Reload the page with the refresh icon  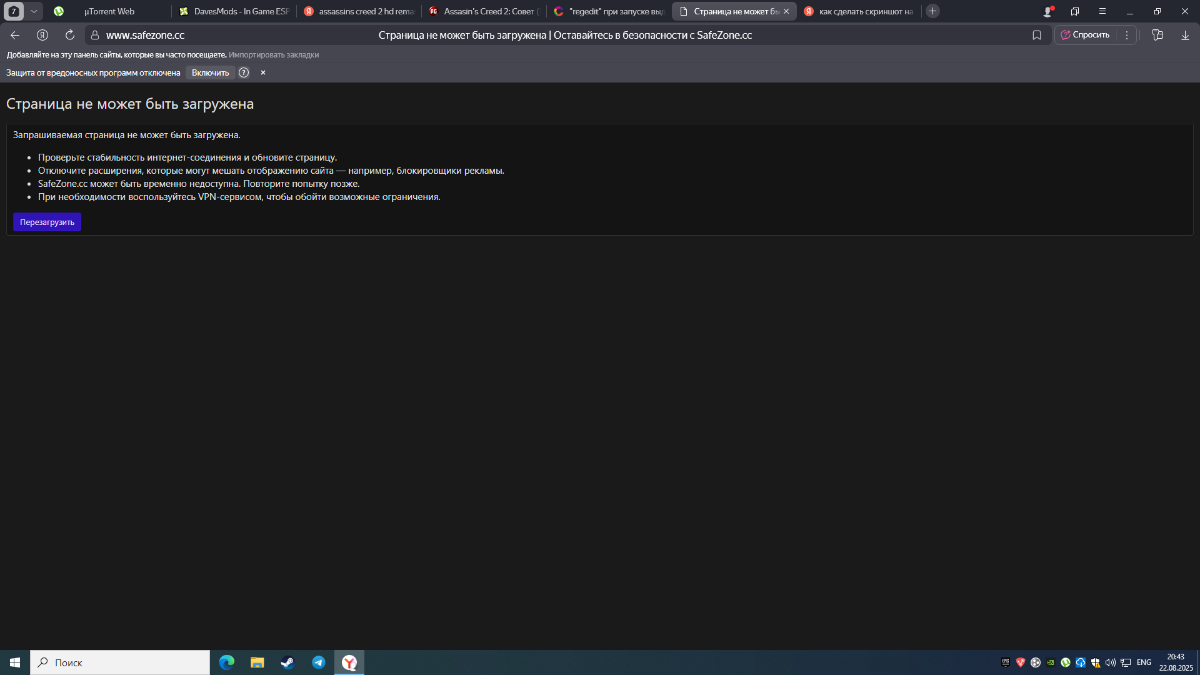pos(69,34)
